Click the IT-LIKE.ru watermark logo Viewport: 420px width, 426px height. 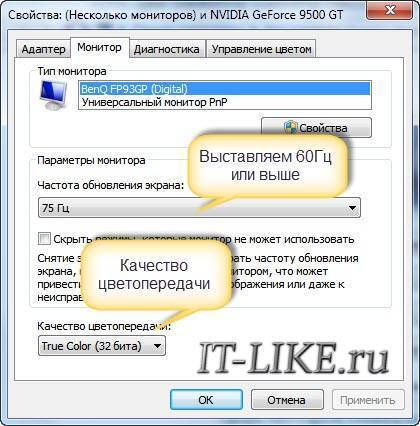pos(293,359)
